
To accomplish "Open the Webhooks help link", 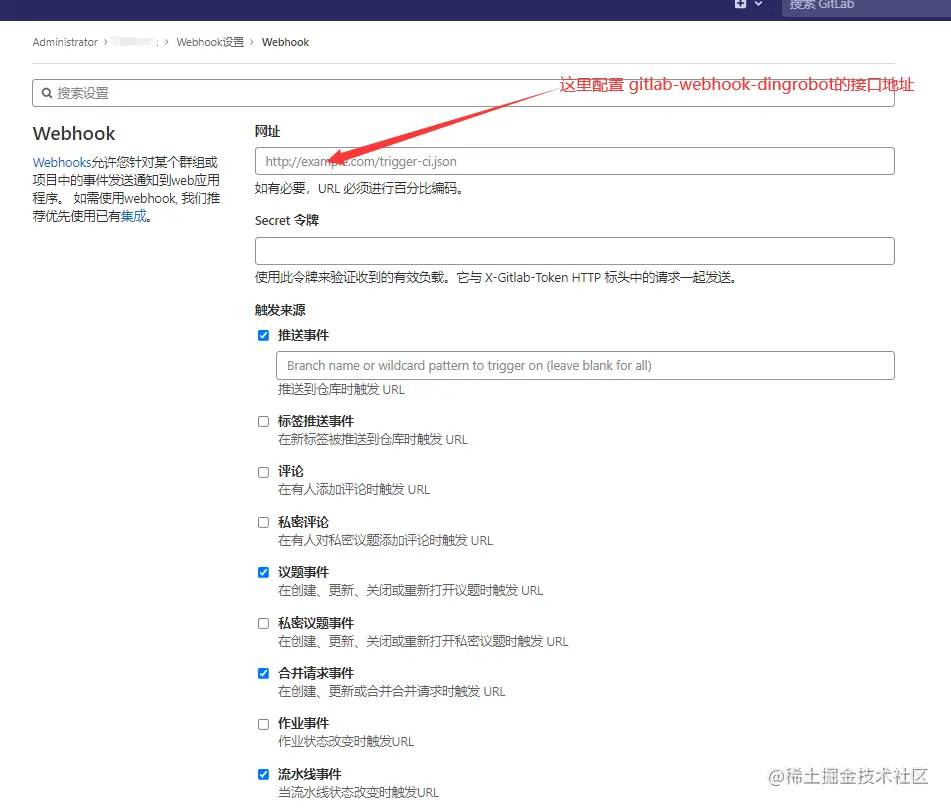I will point(62,163).
